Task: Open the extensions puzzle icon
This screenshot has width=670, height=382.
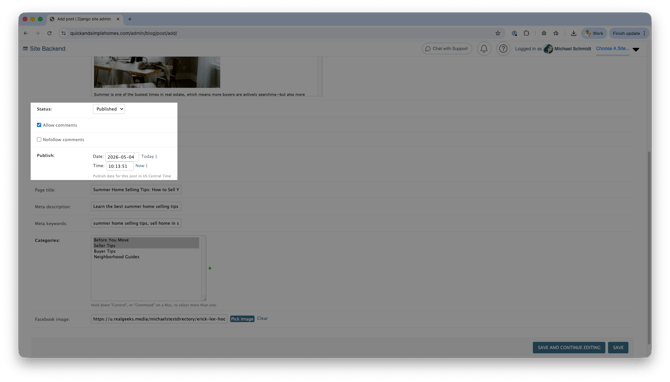Action: [x=526, y=33]
